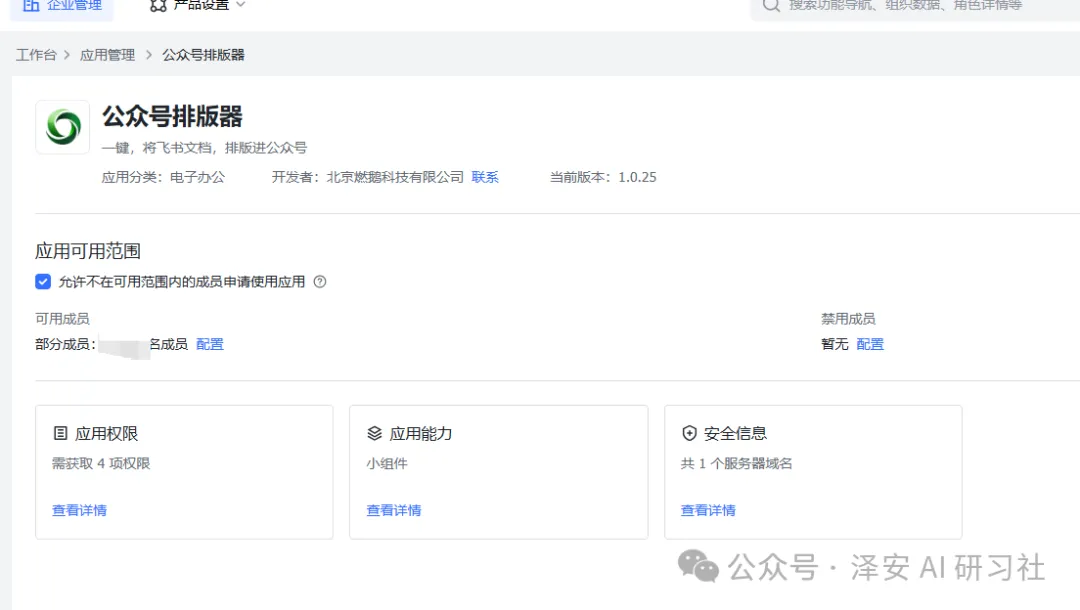Click 配置 link for 可用成员
1080x610 pixels.
210,344
